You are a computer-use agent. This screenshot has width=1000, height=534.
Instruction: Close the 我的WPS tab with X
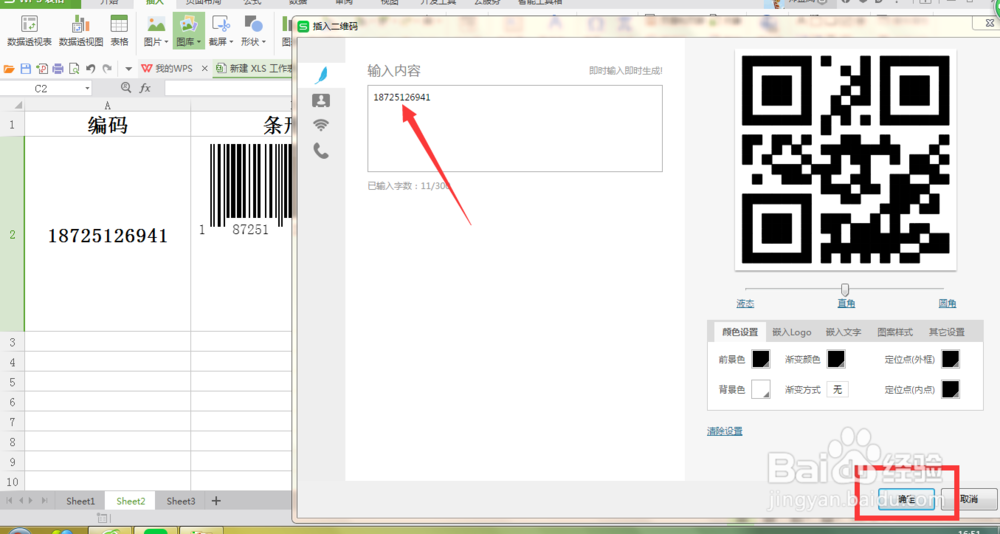point(204,68)
